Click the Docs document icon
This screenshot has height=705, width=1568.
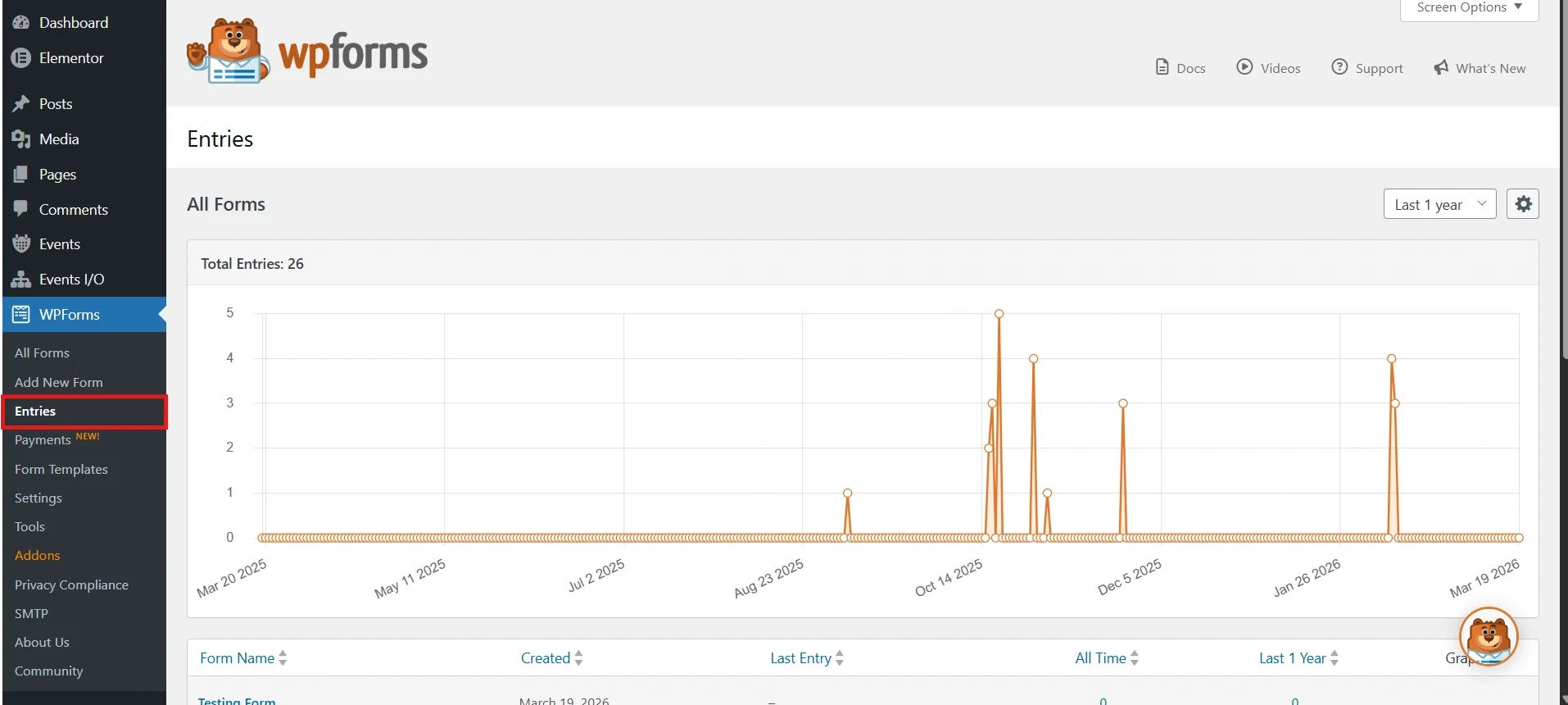point(1162,67)
